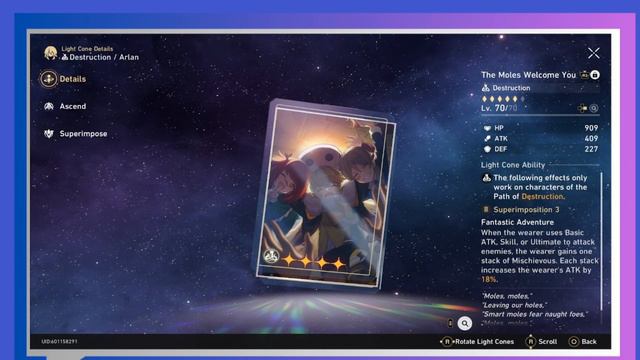Click the orange 'Destruction' link in ability text

click(542, 197)
